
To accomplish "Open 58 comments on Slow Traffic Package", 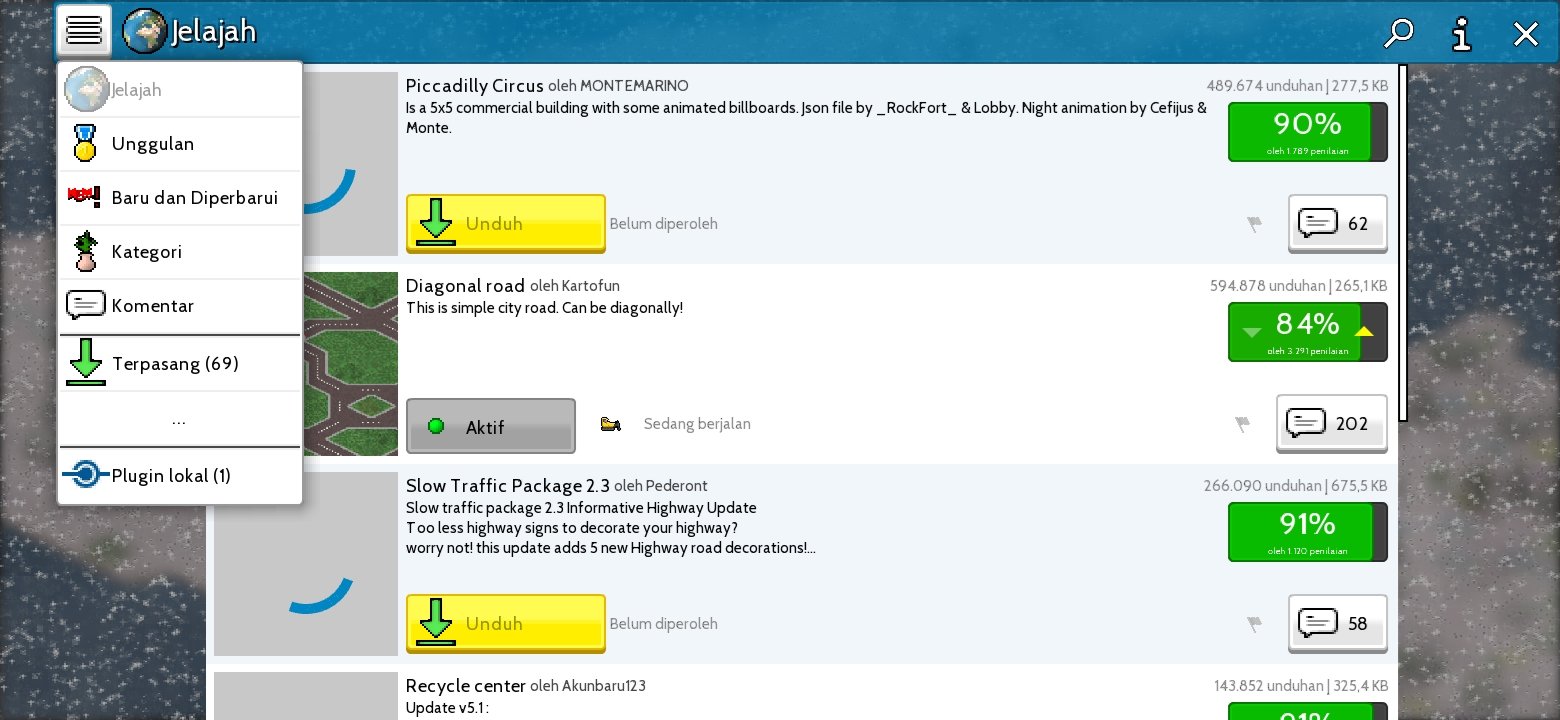I will [x=1338, y=624].
